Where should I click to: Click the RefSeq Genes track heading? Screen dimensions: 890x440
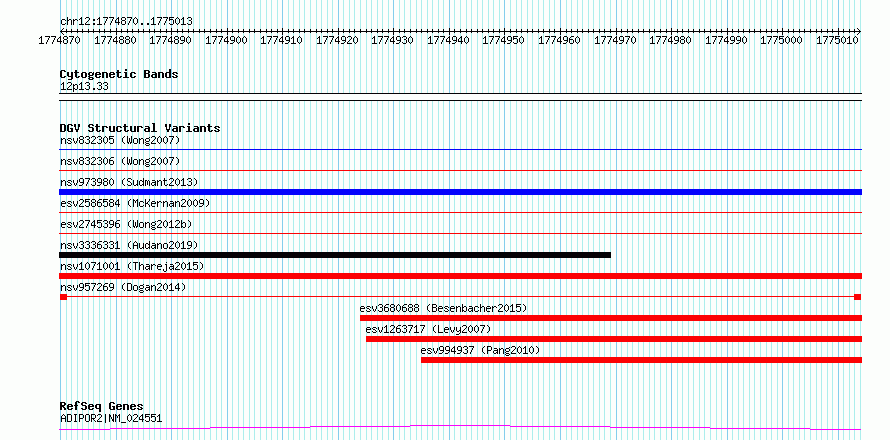click(x=102, y=407)
